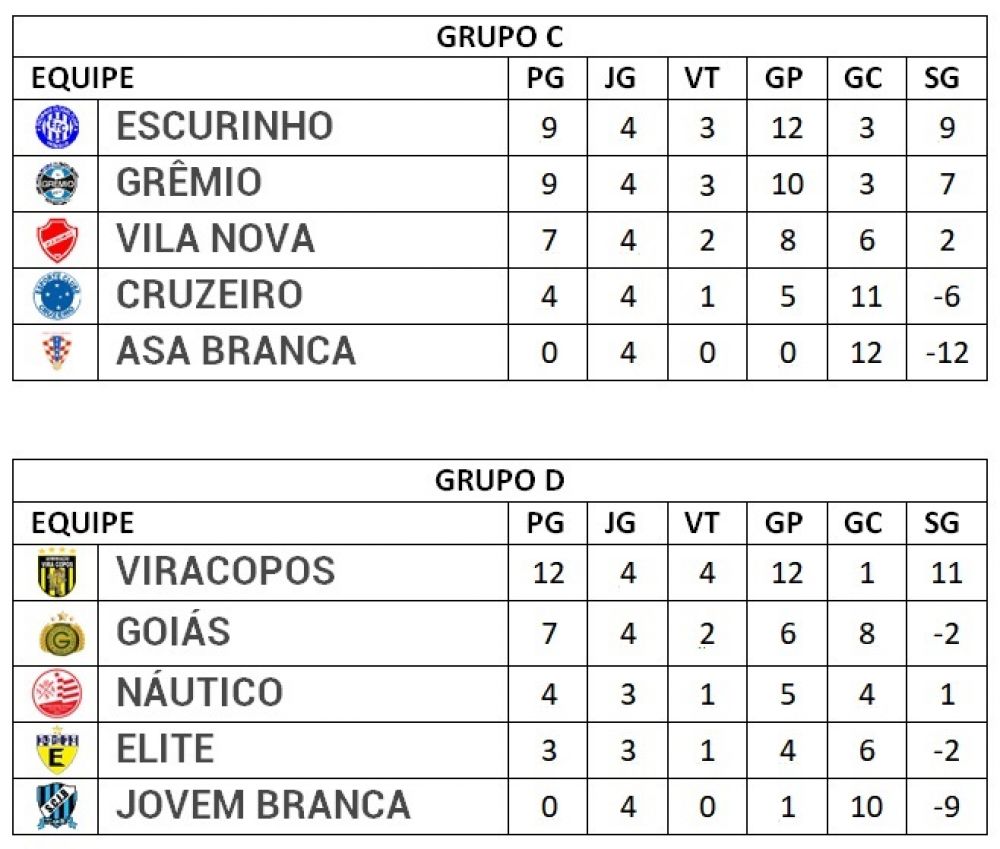Click the GRUPO D table title
1000x849 pixels.
tap(499, 481)
